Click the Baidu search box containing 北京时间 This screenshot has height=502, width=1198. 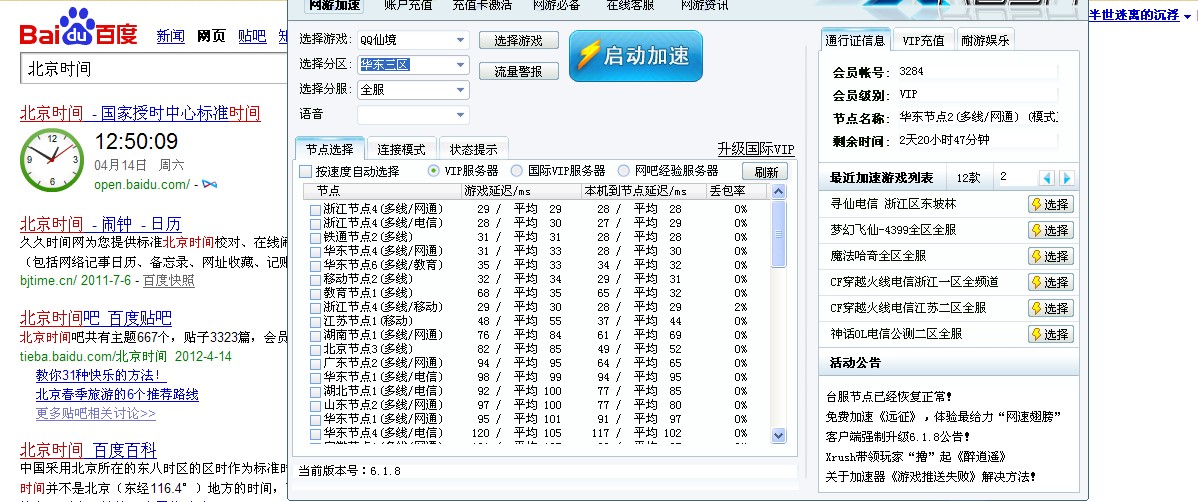tap(153, 69)
